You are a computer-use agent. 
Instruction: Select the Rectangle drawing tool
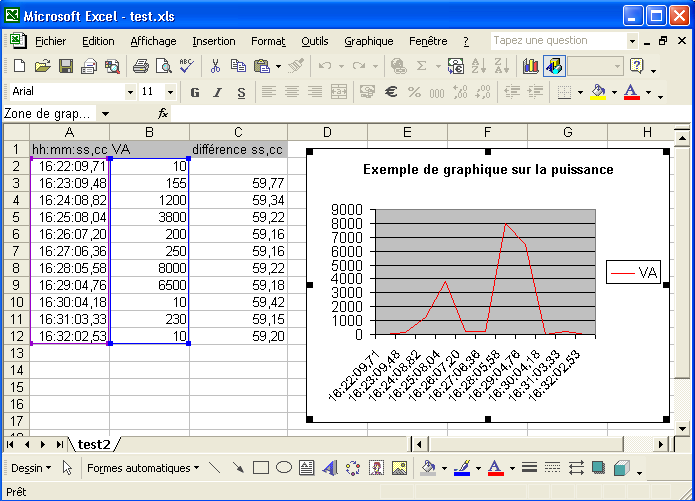pos(261,467)
